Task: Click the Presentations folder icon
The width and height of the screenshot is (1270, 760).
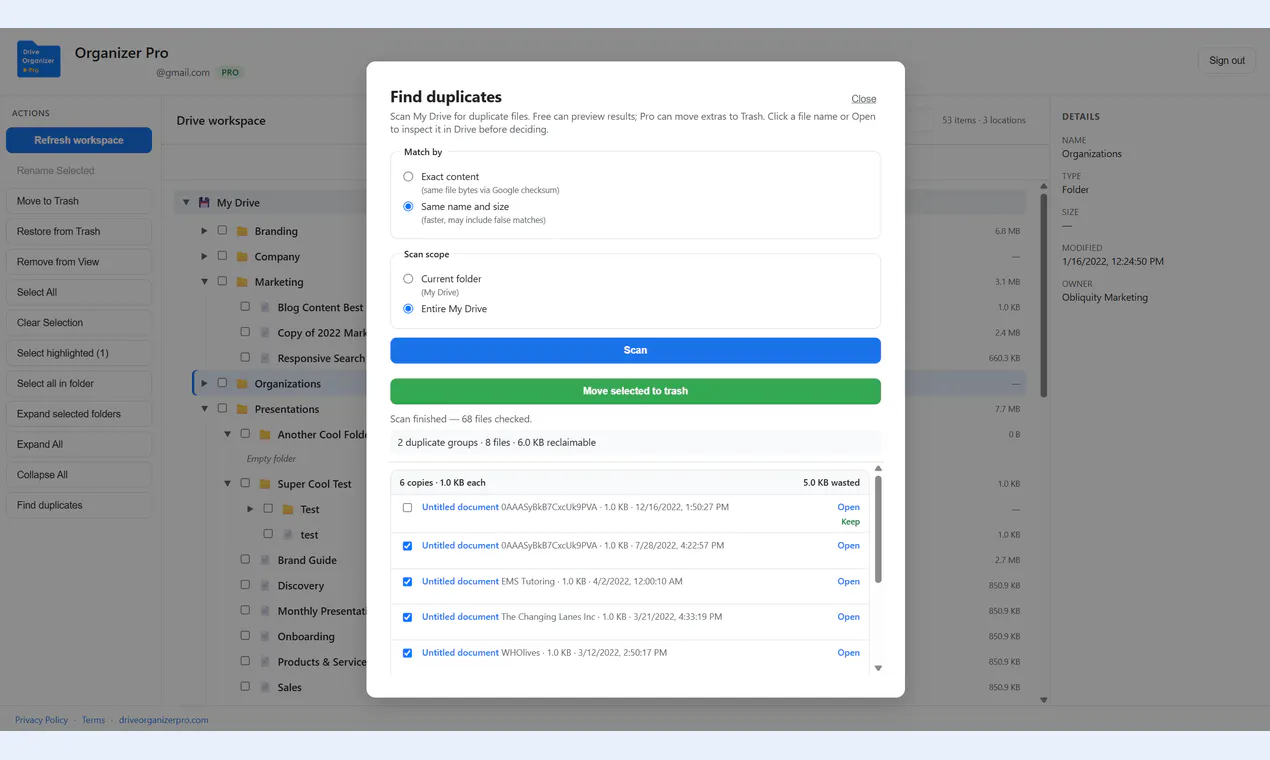Action: point(242,409)
